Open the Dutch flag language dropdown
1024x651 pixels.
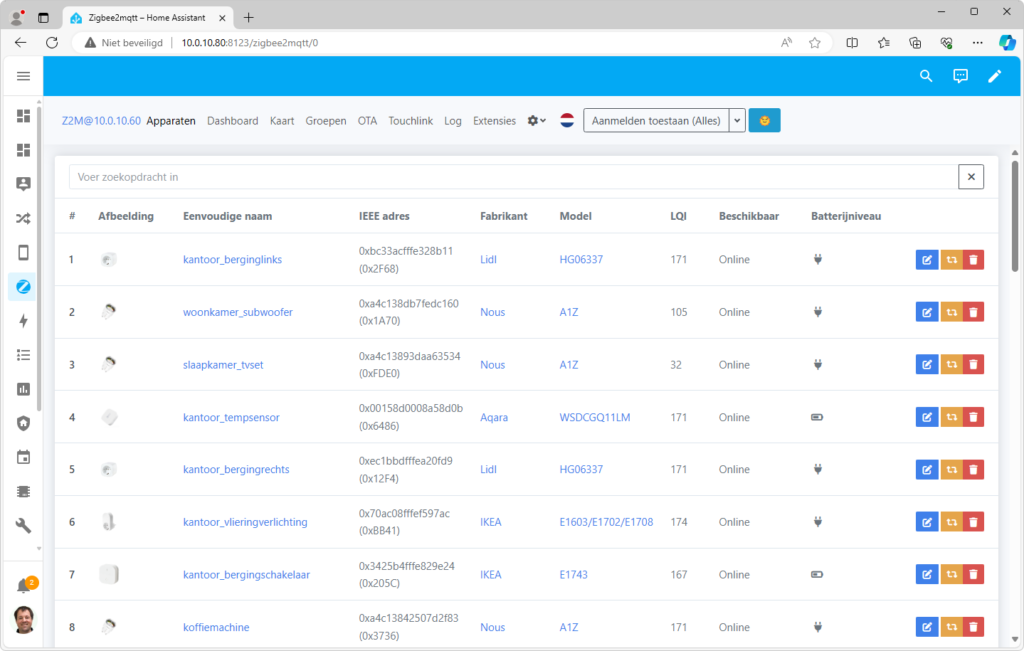pyautogui.click(x=567, y=121)
